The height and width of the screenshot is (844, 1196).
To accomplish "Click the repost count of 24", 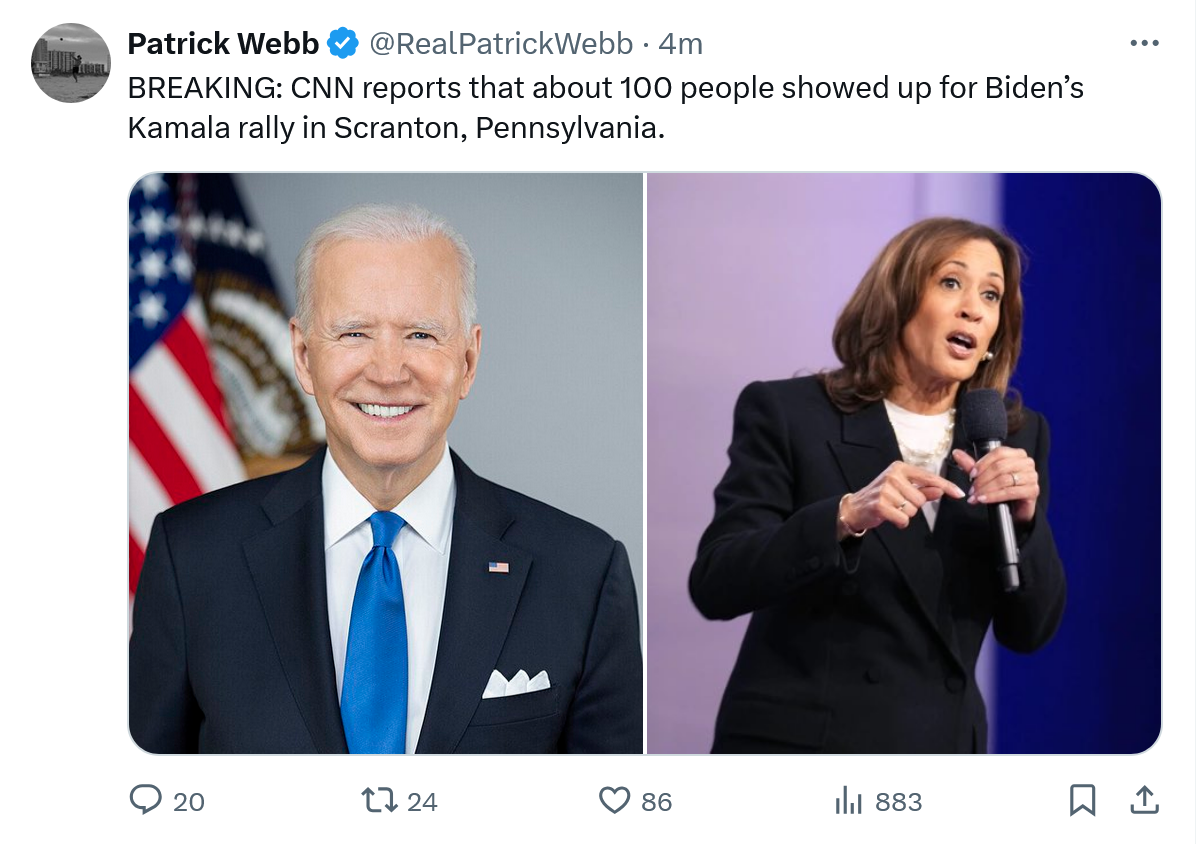I will coord(422,802).
